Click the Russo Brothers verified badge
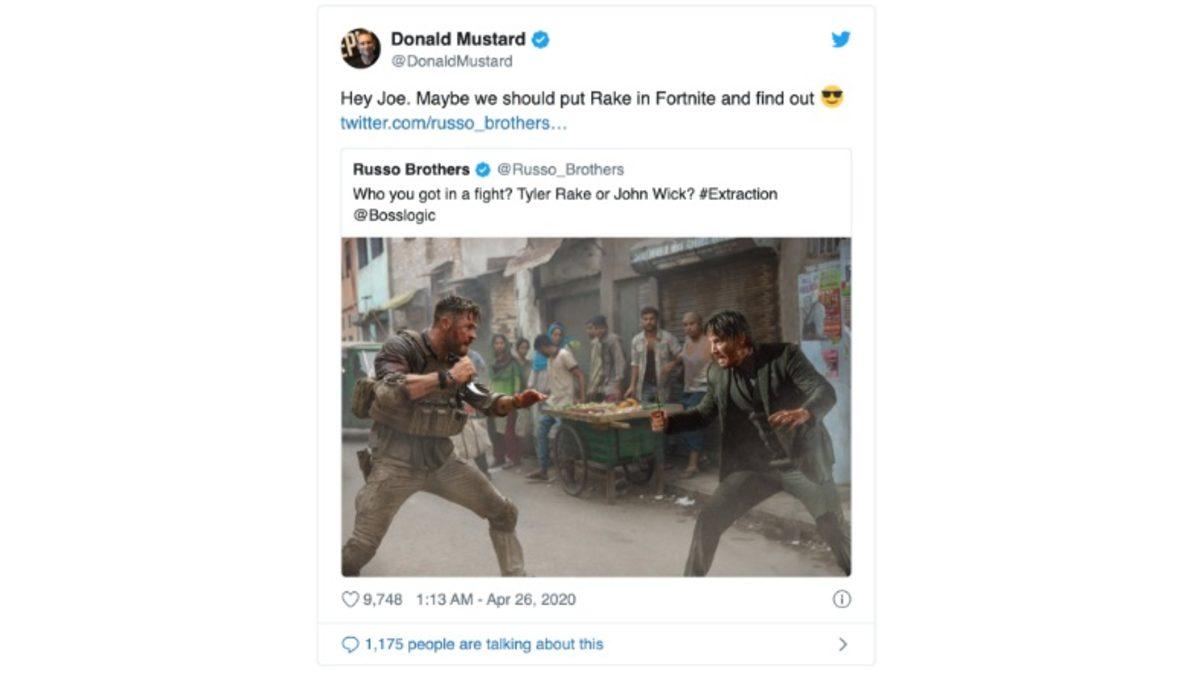This screenshot has width=1200, height=675. pos(483,168)
